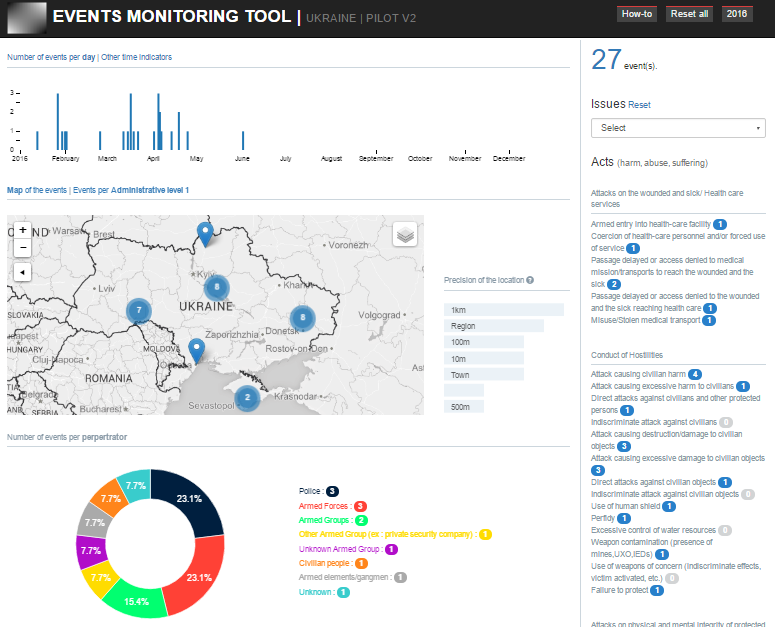Toggle the Region precision filter bar
Image resolution: width=775 pixels, height=627 pixels.
[x=493, y=326]
